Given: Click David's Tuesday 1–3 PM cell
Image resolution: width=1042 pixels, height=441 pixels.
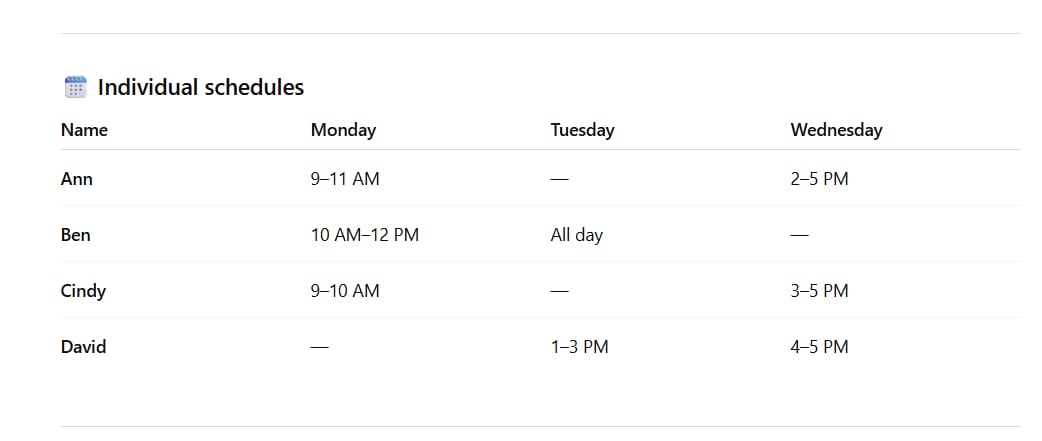Looking at the screenshot, I should (x=579, y=347).
